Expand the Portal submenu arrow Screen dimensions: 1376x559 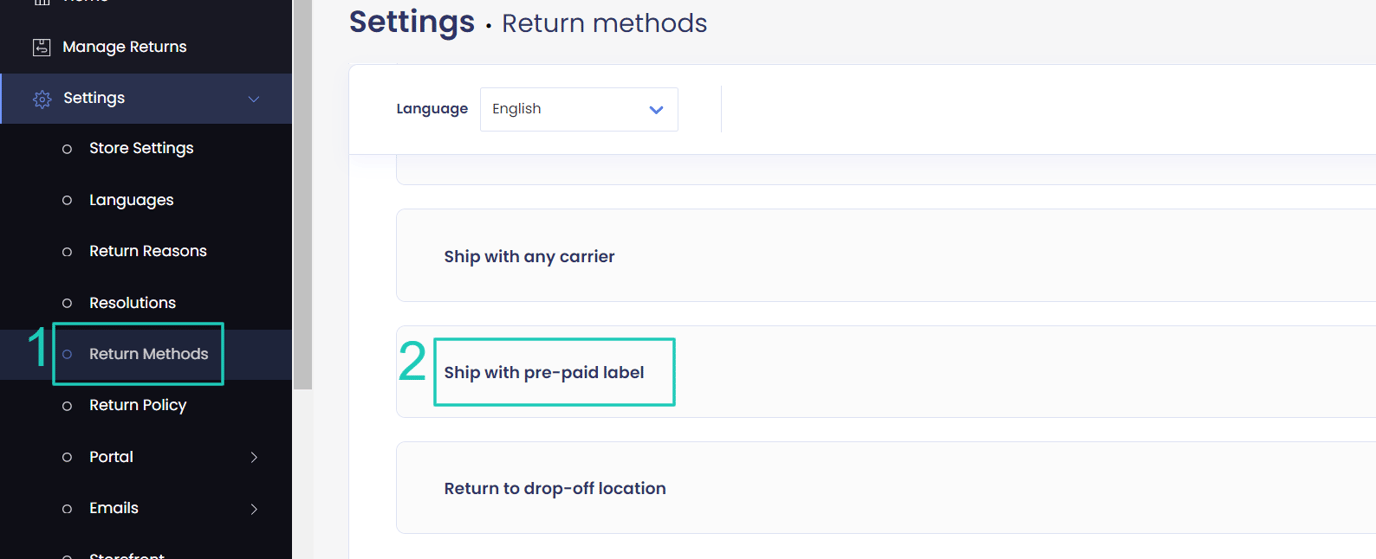point(254,457)
